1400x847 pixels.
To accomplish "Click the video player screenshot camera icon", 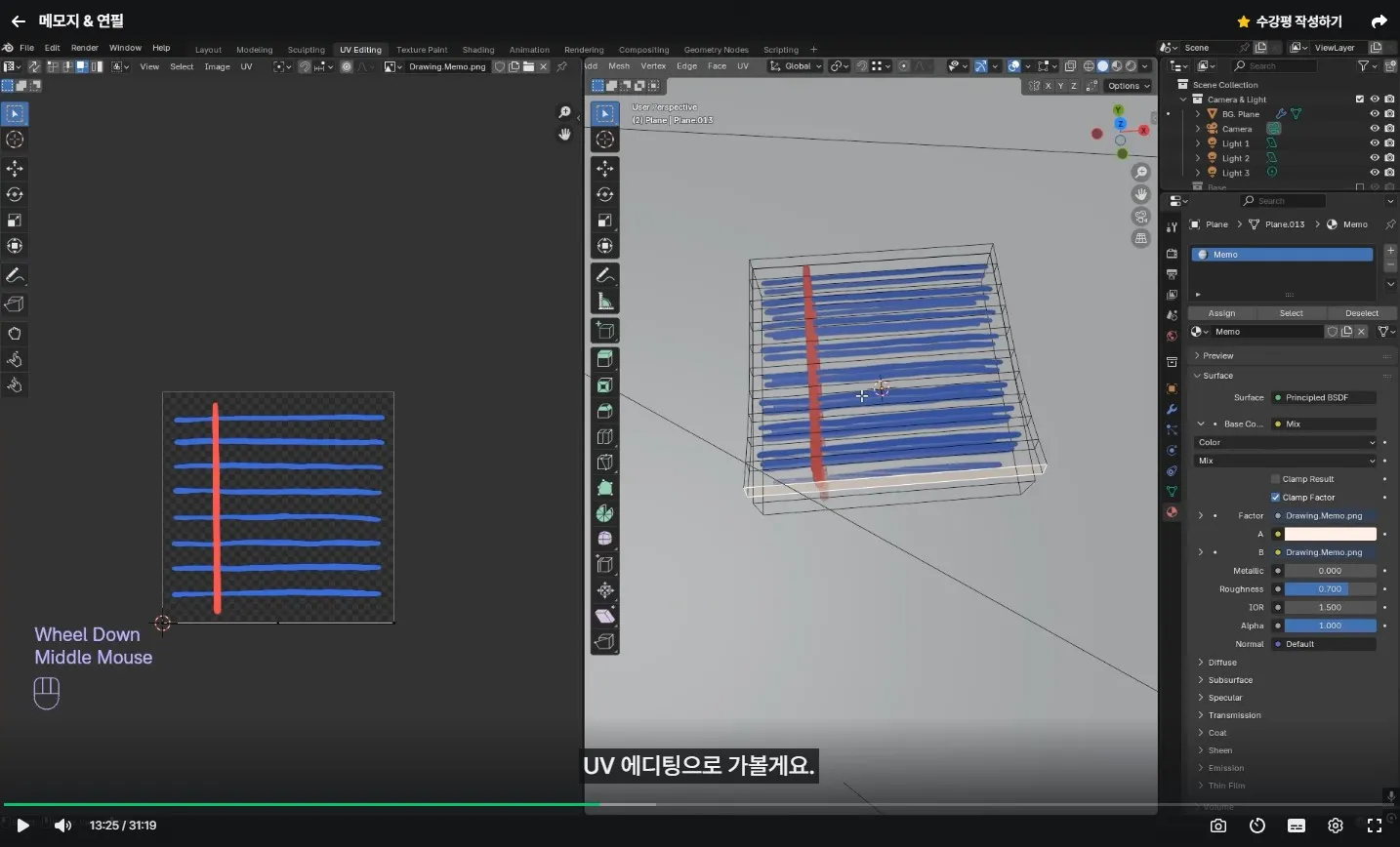I will point(1218,826).
